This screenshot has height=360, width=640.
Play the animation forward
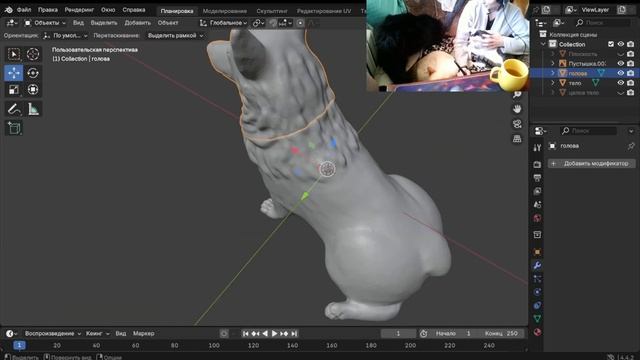pyautogui.click(x=274, y=333)
